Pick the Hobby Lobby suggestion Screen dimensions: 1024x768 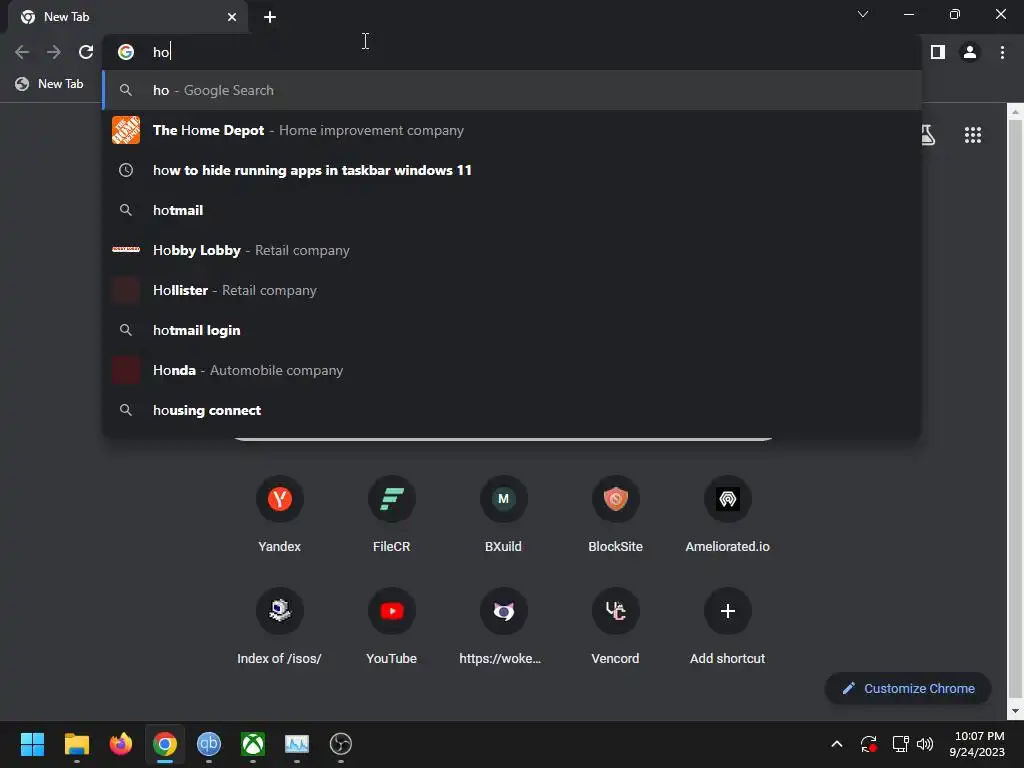(512, 250)
